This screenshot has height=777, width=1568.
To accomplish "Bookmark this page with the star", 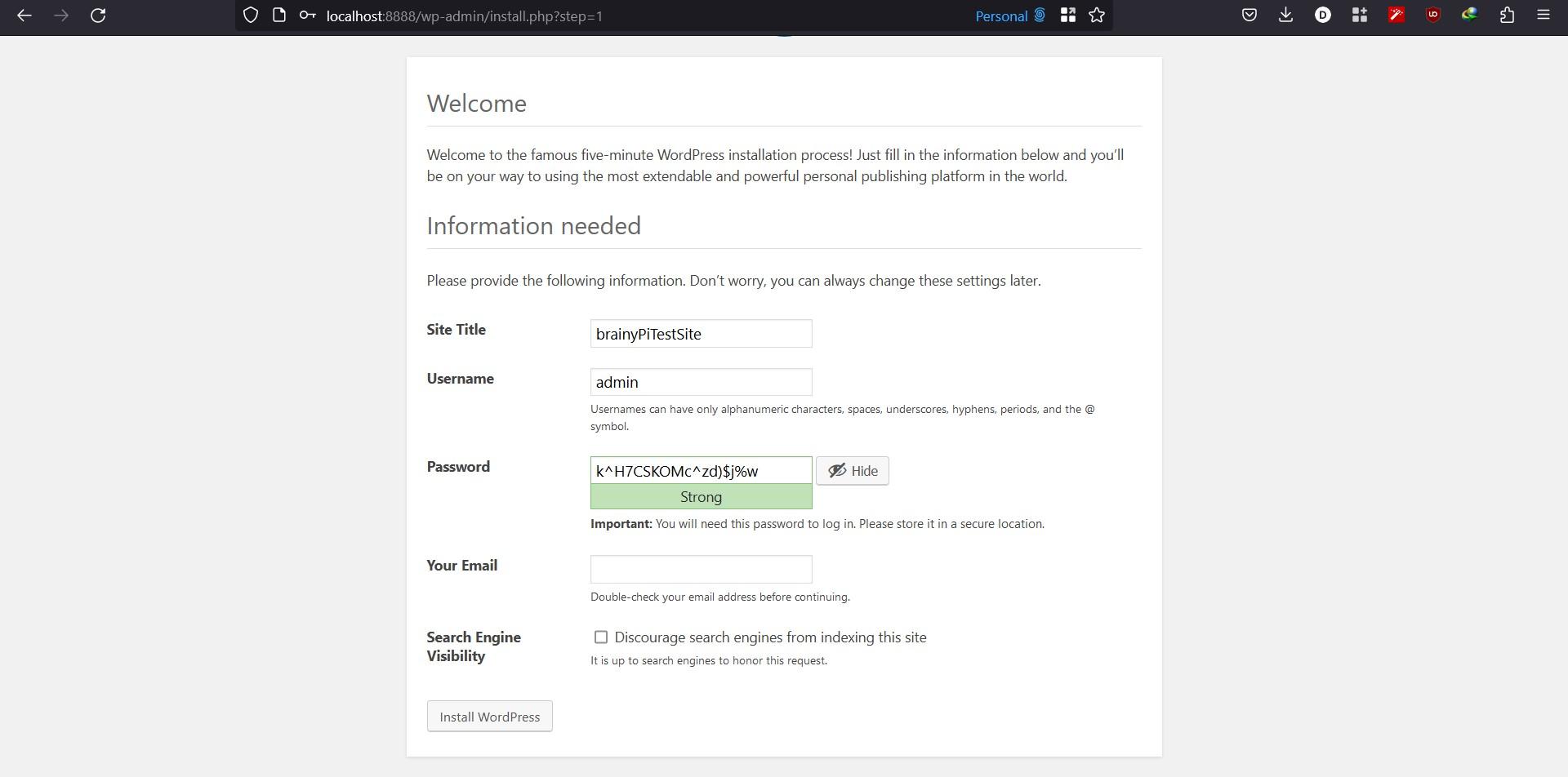I will click(x=1097, y=16).
